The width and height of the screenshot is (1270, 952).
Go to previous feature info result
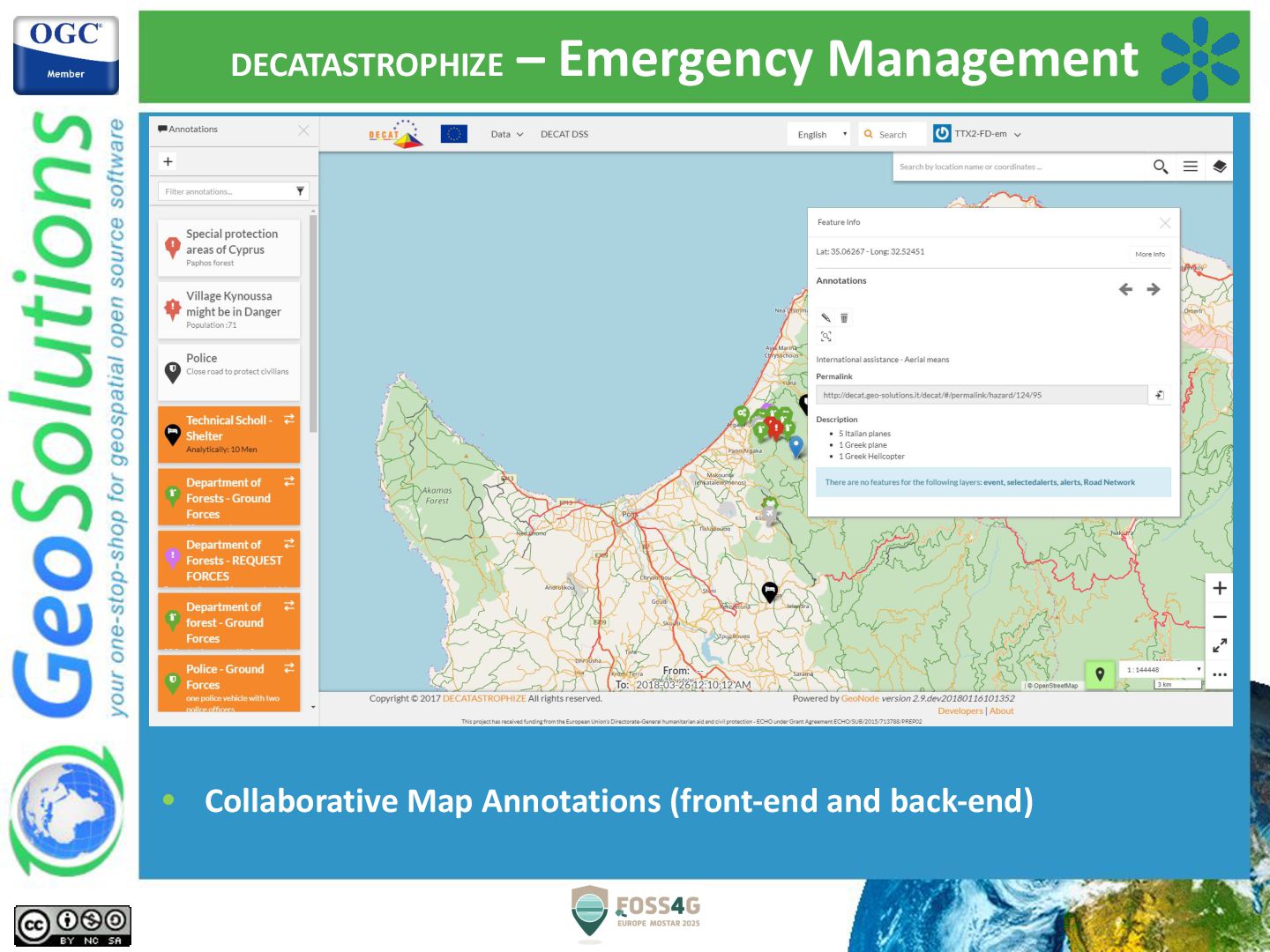[1125, 289]
